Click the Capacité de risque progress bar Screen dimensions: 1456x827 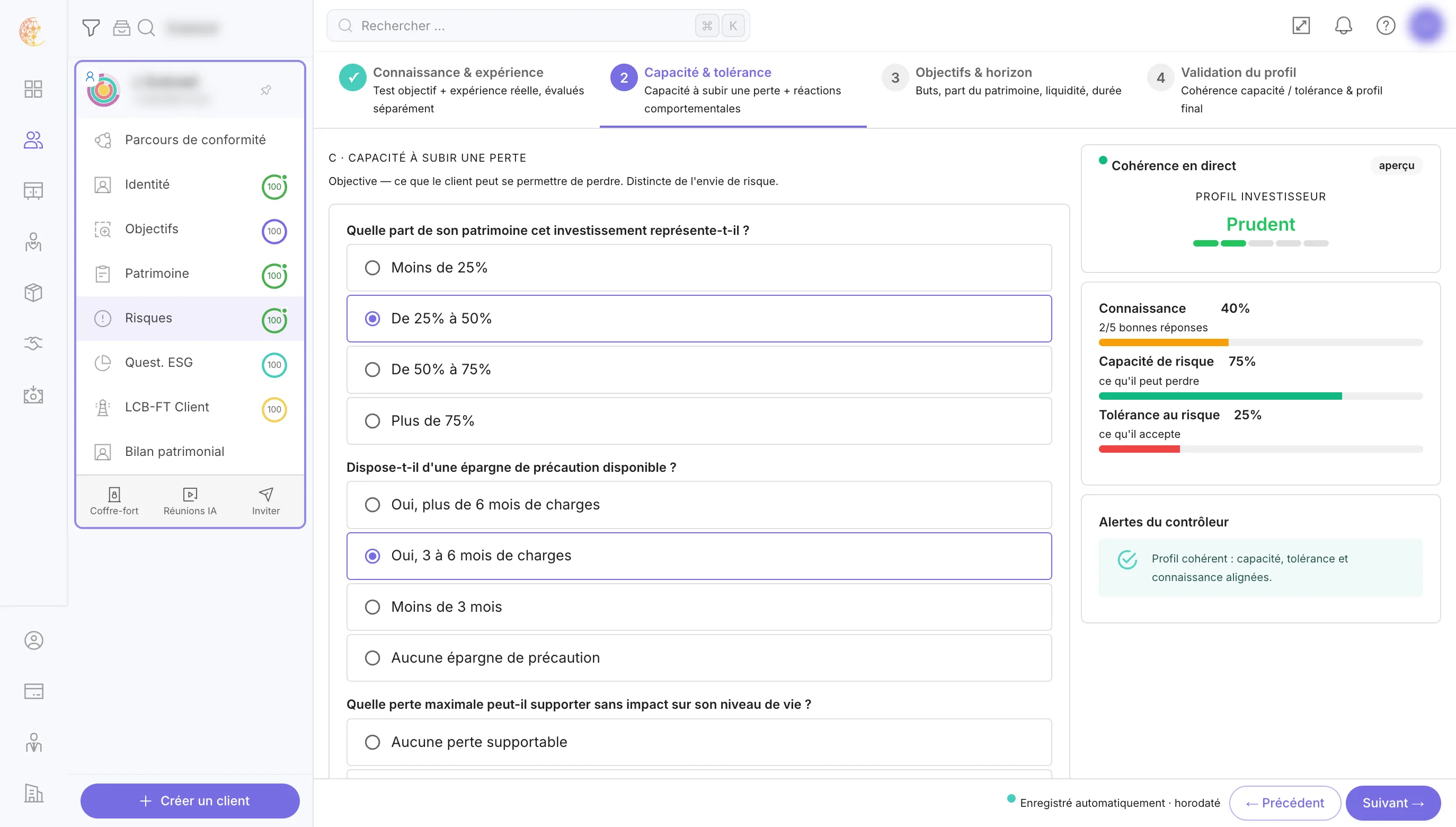pos(1260,396)
